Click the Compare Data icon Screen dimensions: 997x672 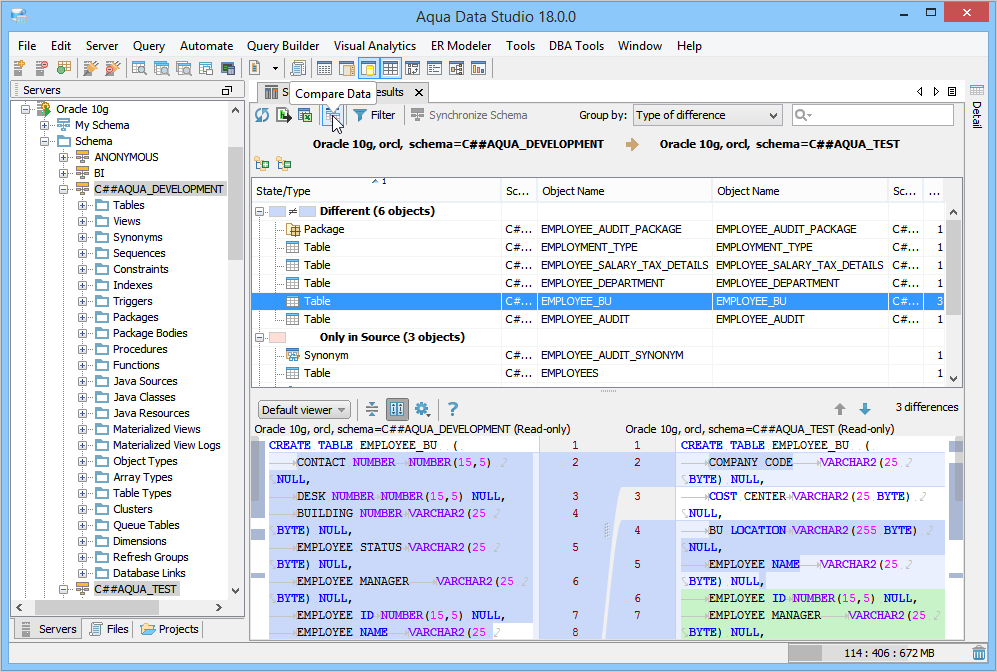coord(333,115)
